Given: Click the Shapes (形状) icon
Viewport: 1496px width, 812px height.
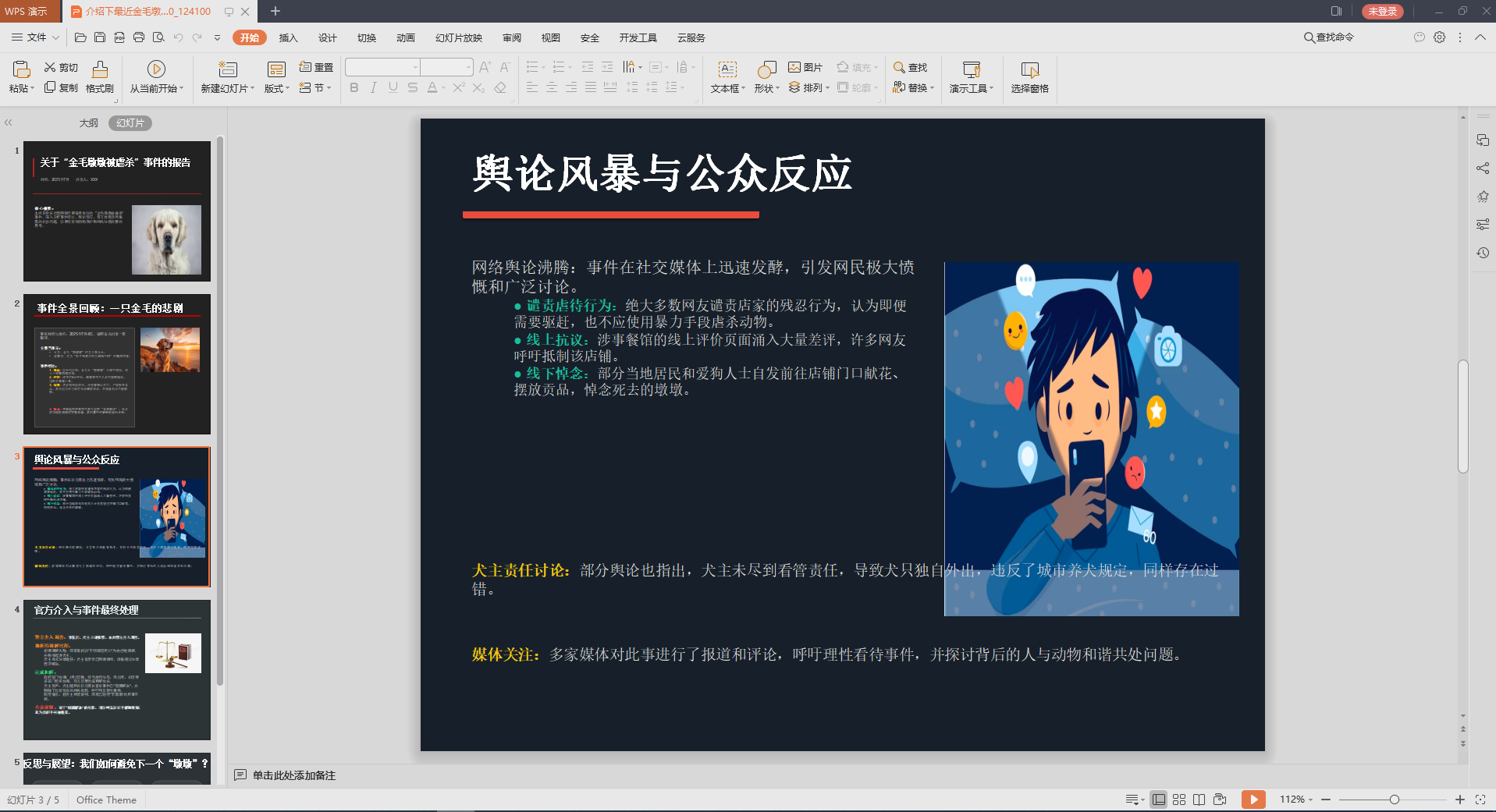Looking at the screenshot, I should [x=767, y=69].
